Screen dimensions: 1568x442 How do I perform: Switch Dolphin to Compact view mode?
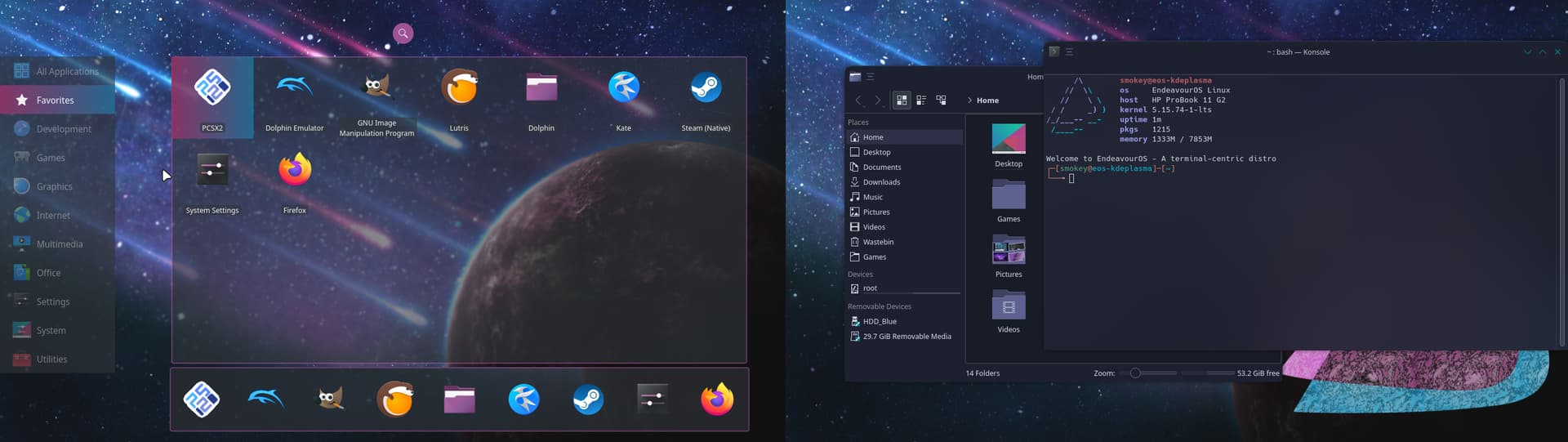coord(921,100)
